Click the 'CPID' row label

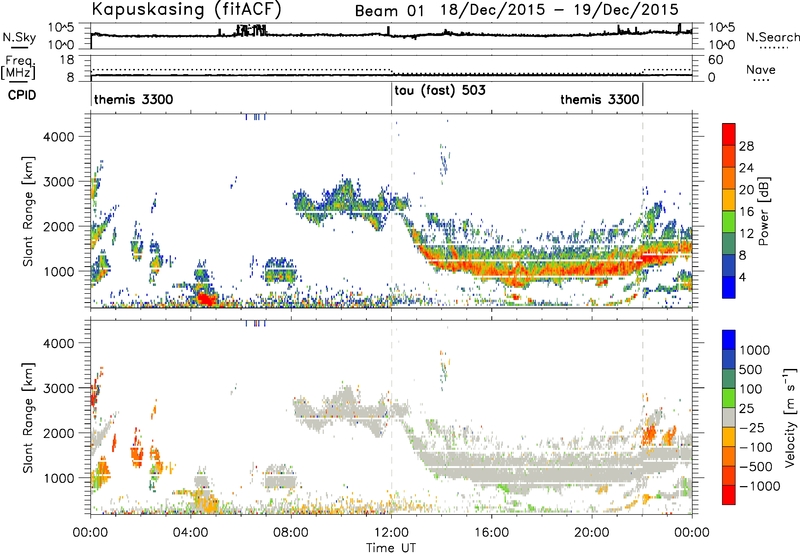(x=22, y=95)
